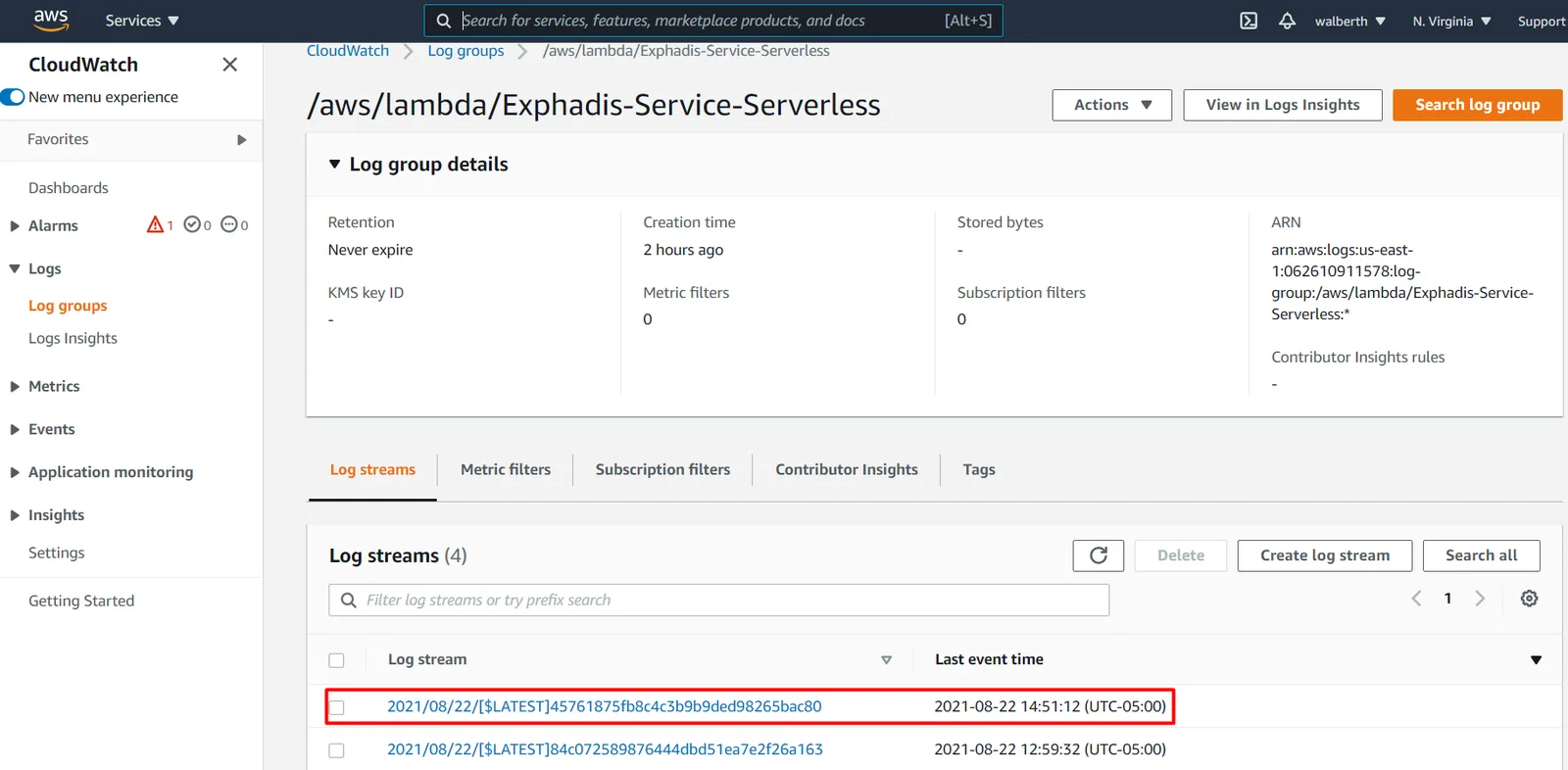Image resolution: width=1568 pixels, height=770 pixels.
Task: Switch to the Tags tab
Action: tap(979, 470)
